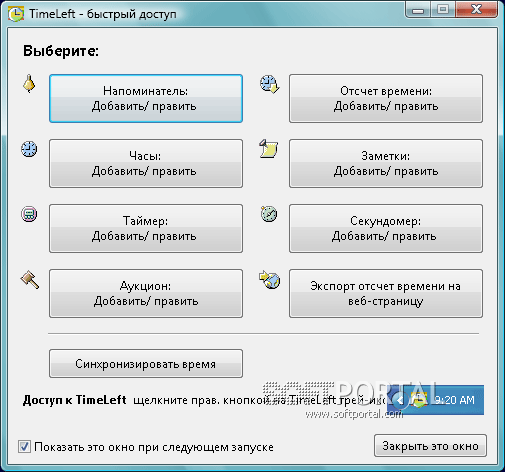Click the digital timer icon beside Таймер

[29, 214]
